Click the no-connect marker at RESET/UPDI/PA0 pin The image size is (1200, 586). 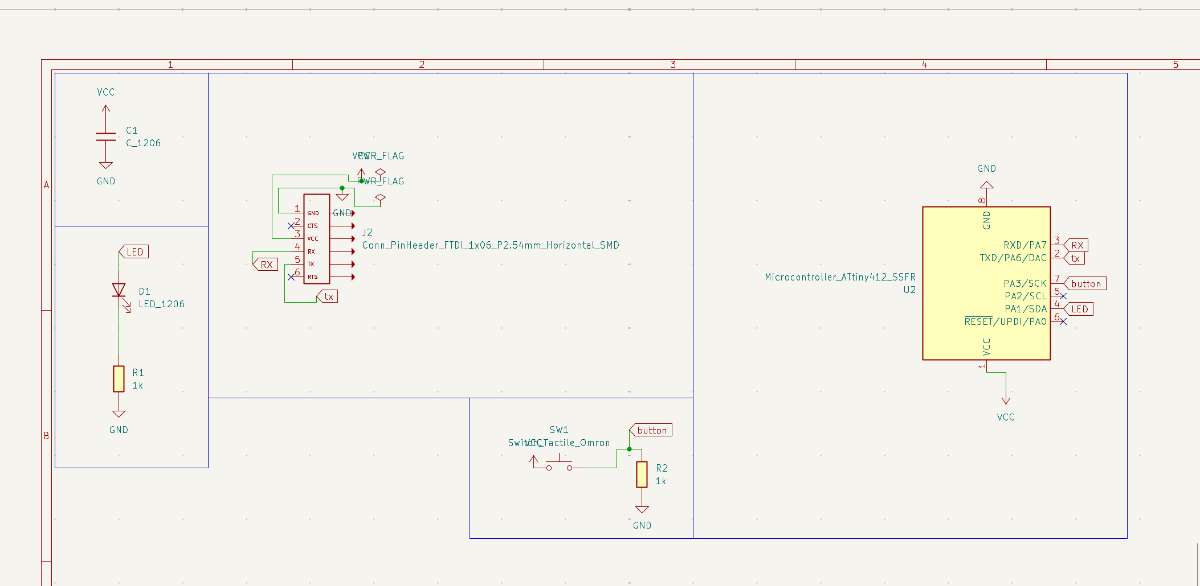(x=1062, y=321)
